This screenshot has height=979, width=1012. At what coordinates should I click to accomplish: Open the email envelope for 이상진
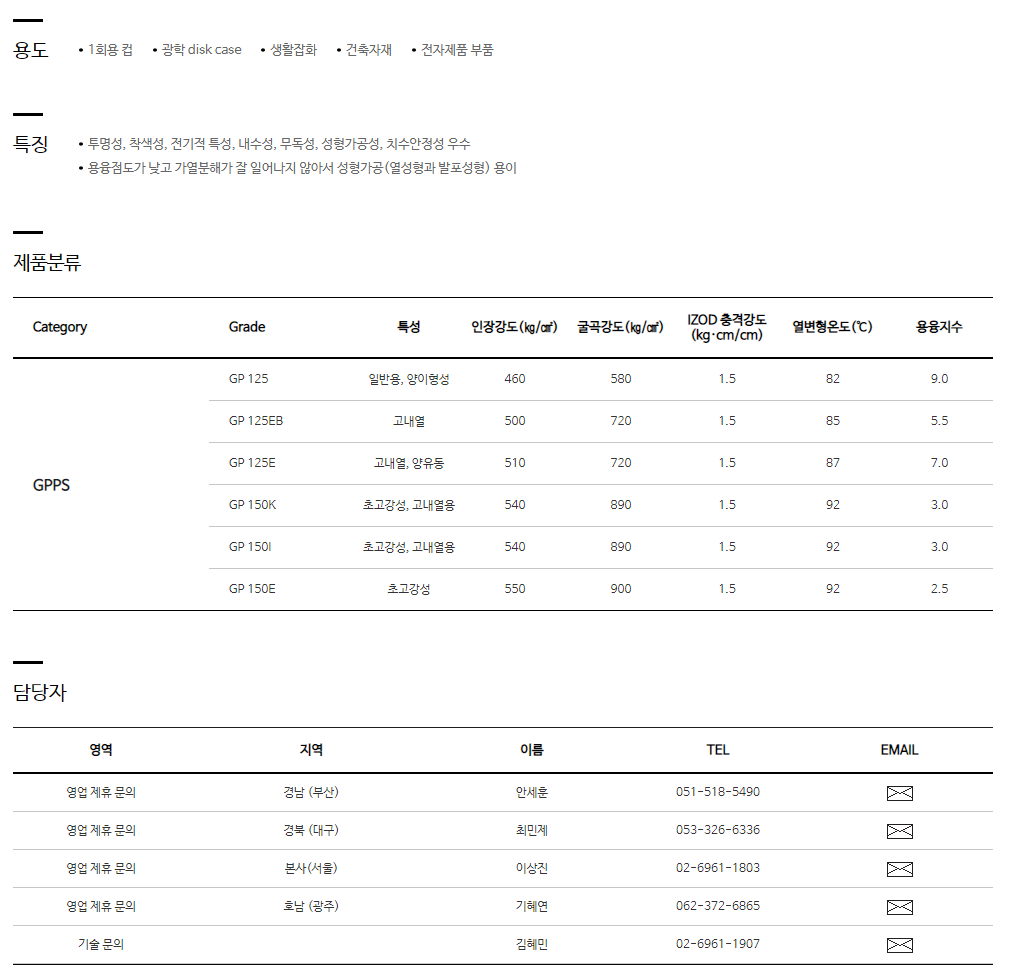pos(899,869)
